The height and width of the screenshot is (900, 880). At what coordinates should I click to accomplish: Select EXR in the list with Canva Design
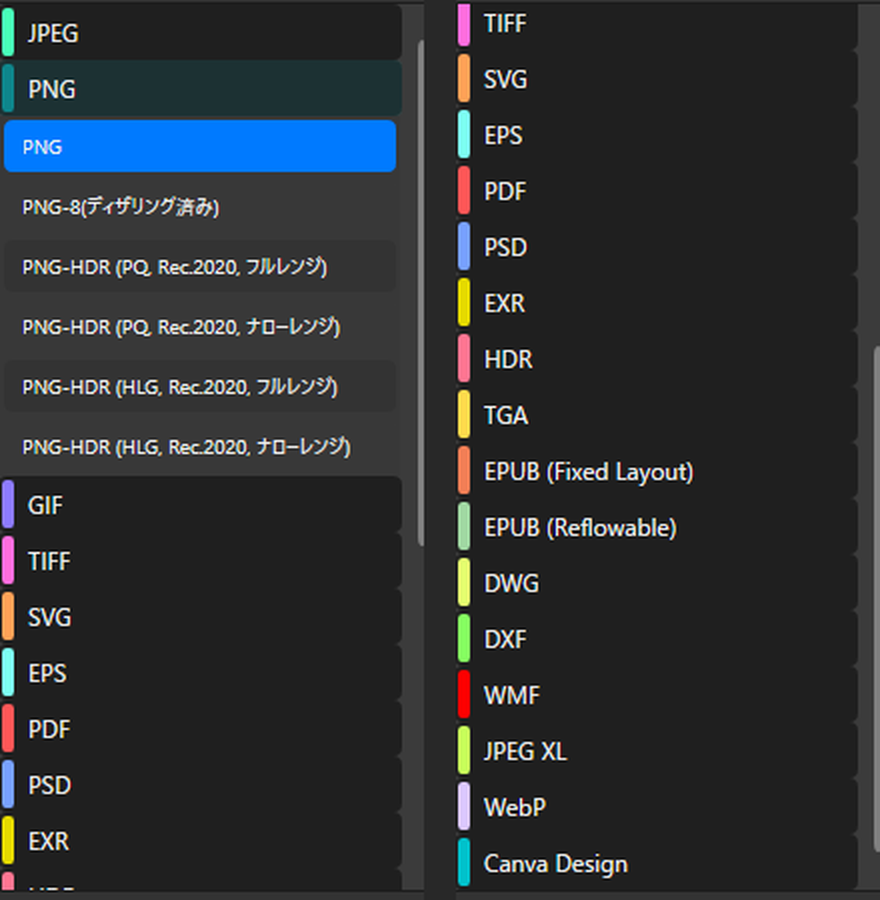tap(657, 302)
